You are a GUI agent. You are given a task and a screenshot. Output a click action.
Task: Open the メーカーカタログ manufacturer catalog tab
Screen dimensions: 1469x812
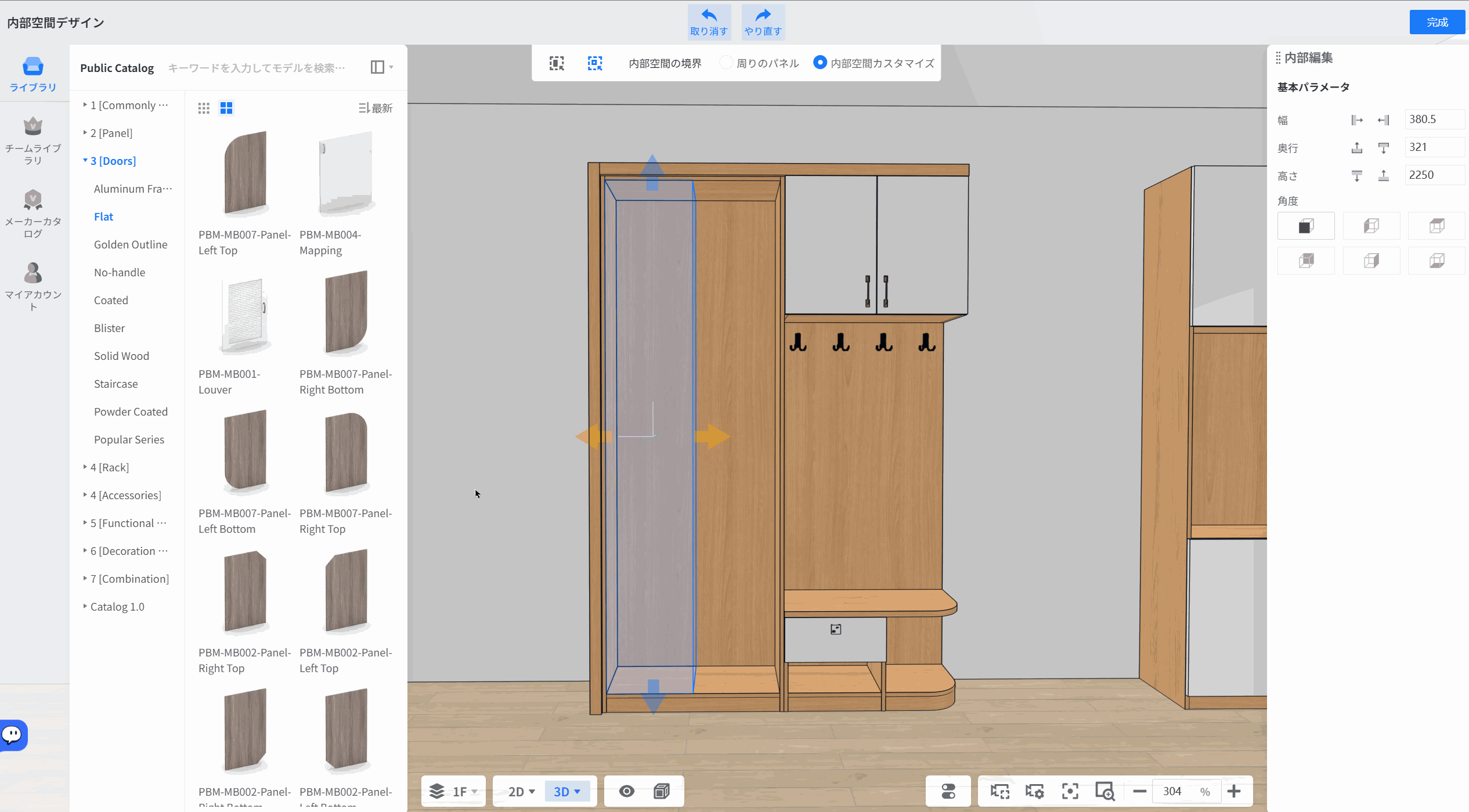[33, 214]
